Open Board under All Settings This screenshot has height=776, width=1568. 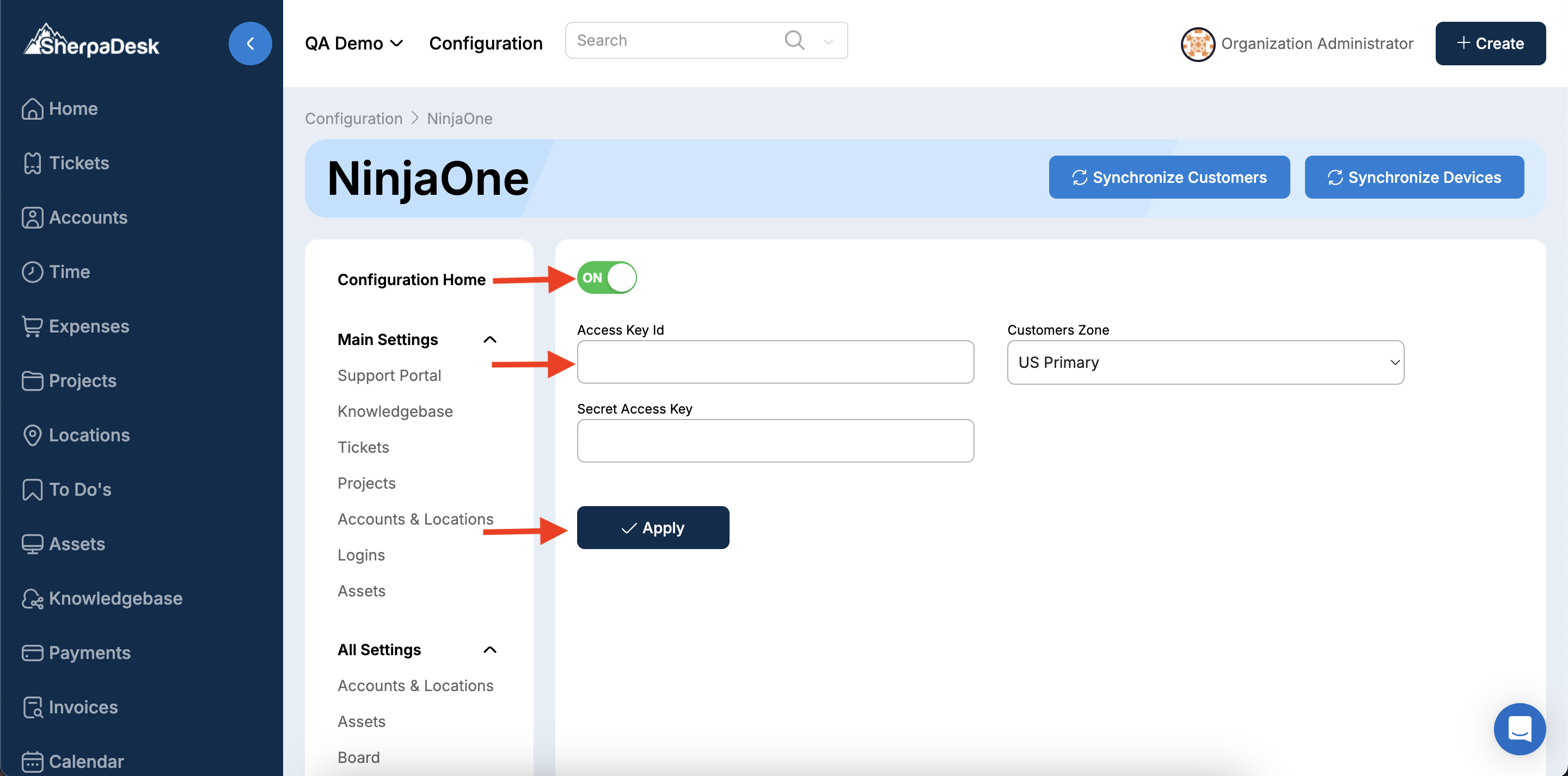359,757
